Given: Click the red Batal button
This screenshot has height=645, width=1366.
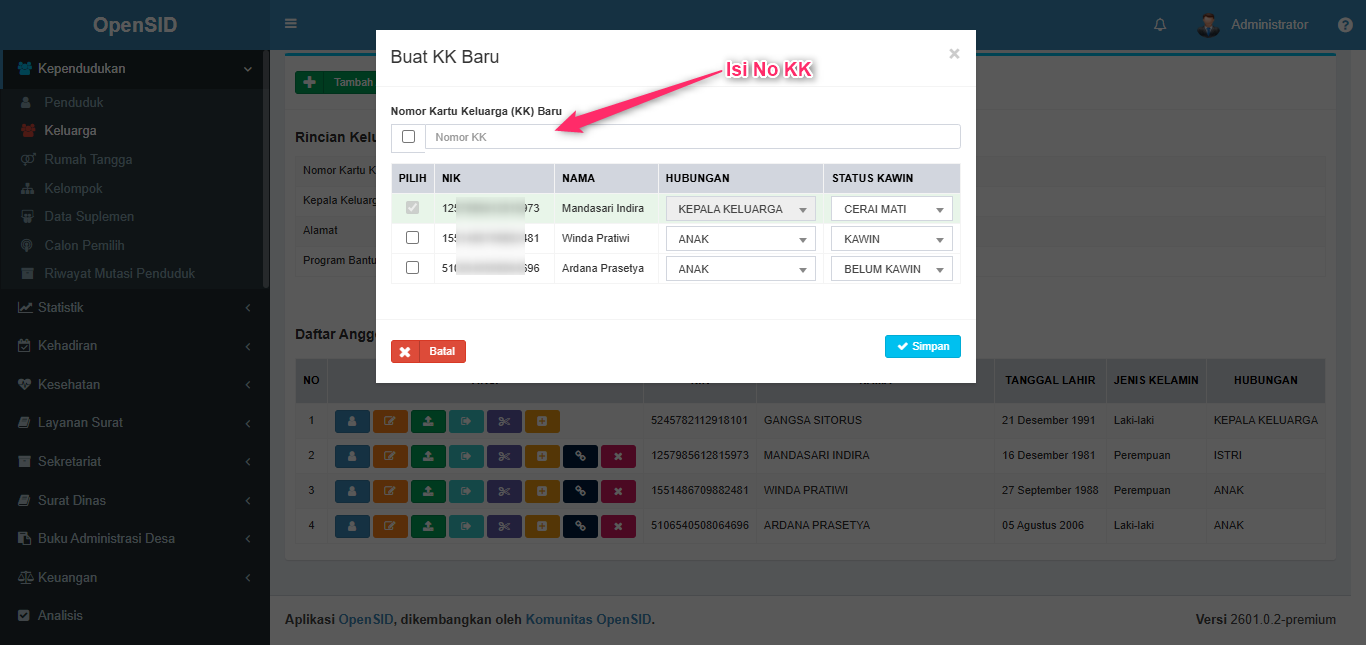Looking at the screenshot, I should [428, 352].
